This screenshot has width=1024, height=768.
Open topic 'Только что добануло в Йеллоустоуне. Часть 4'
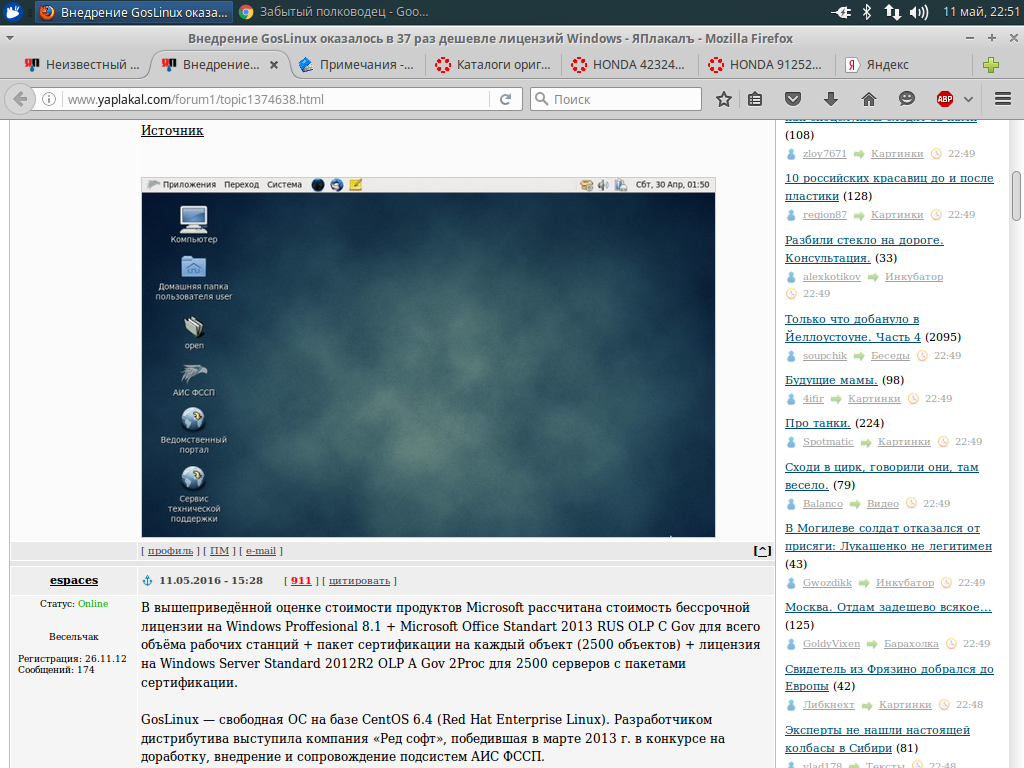tap(852, 328)
